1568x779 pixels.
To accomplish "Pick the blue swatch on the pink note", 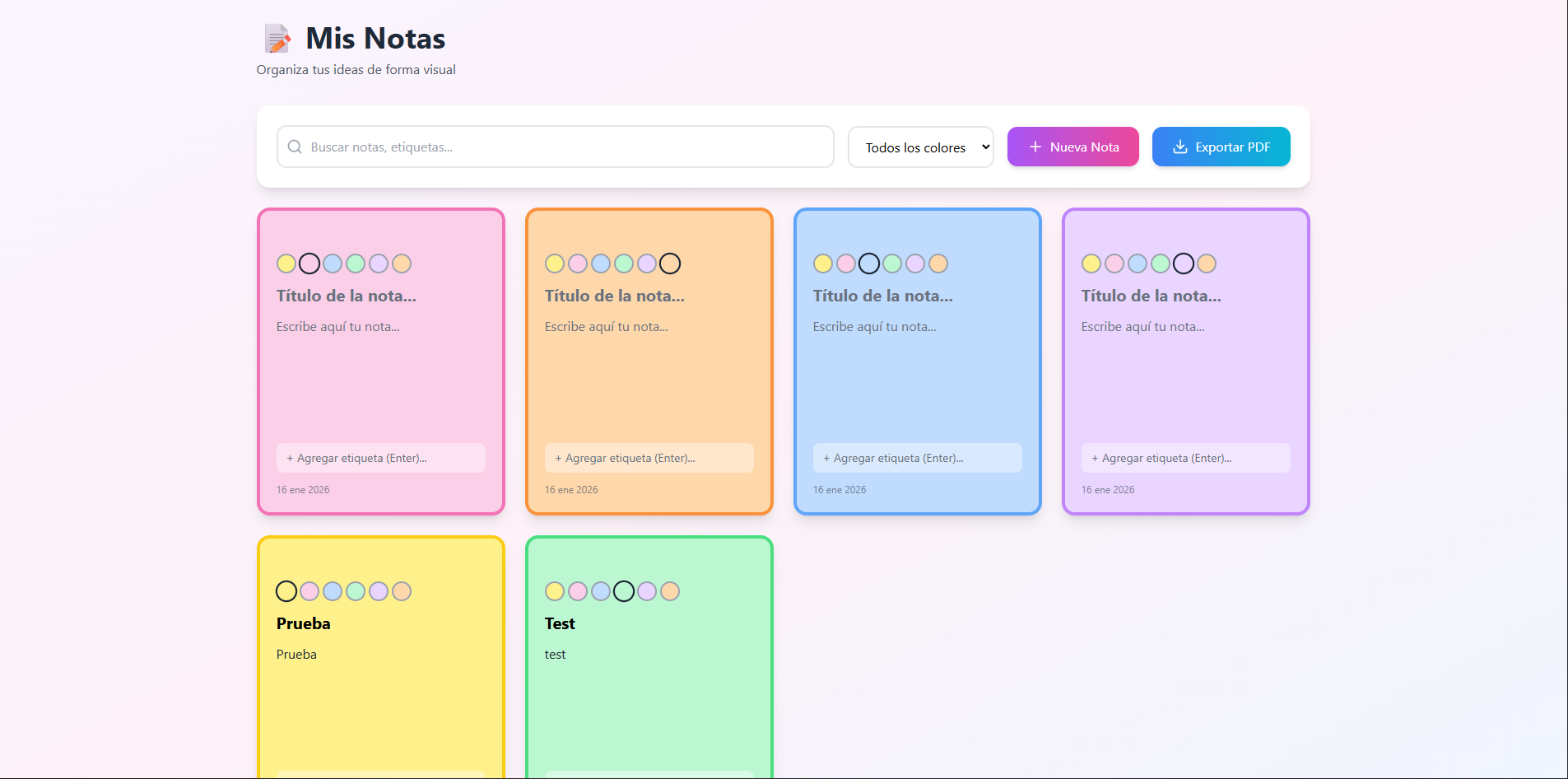I will [x=333, y=264].
